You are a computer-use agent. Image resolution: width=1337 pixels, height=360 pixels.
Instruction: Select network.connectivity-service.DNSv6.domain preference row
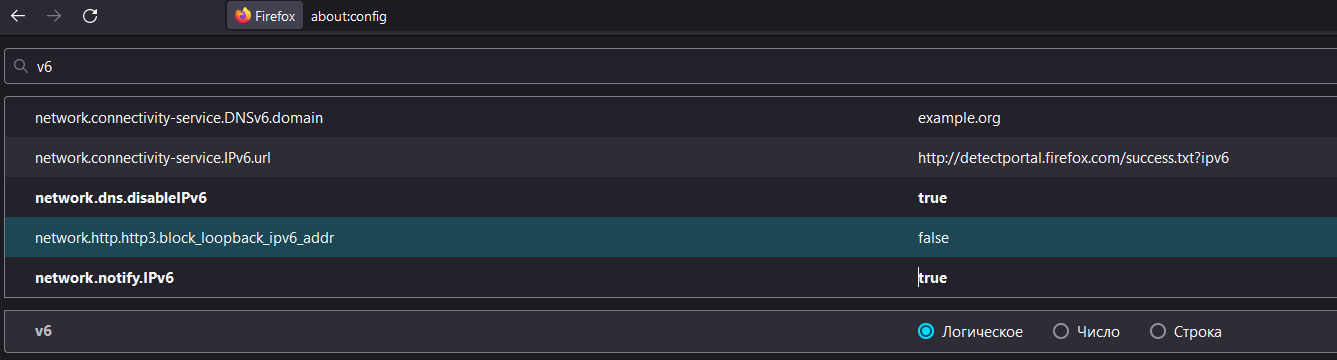[x=670, y=118]
